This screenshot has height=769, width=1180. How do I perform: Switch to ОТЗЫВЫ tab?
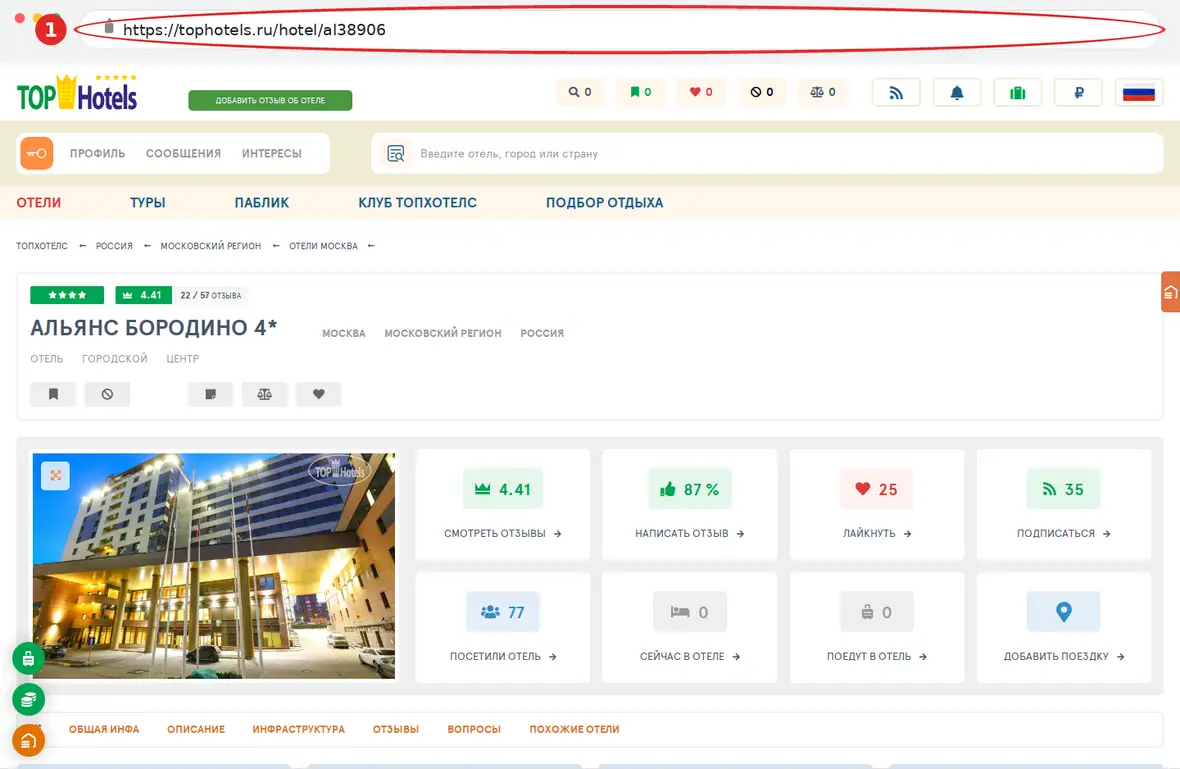[x=396, y=729]
